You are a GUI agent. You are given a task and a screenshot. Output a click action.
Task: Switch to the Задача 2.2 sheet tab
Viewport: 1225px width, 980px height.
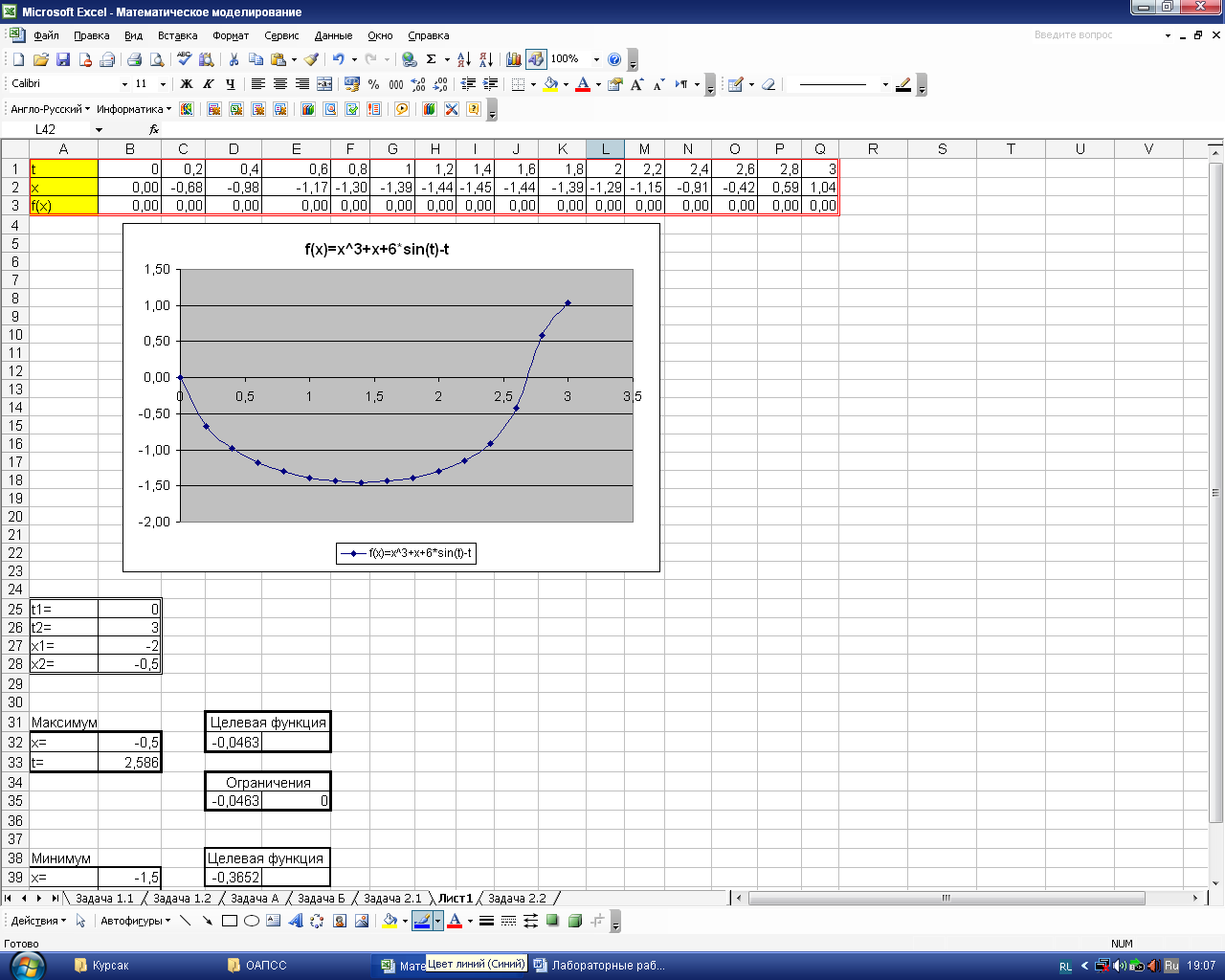point(517,898)
